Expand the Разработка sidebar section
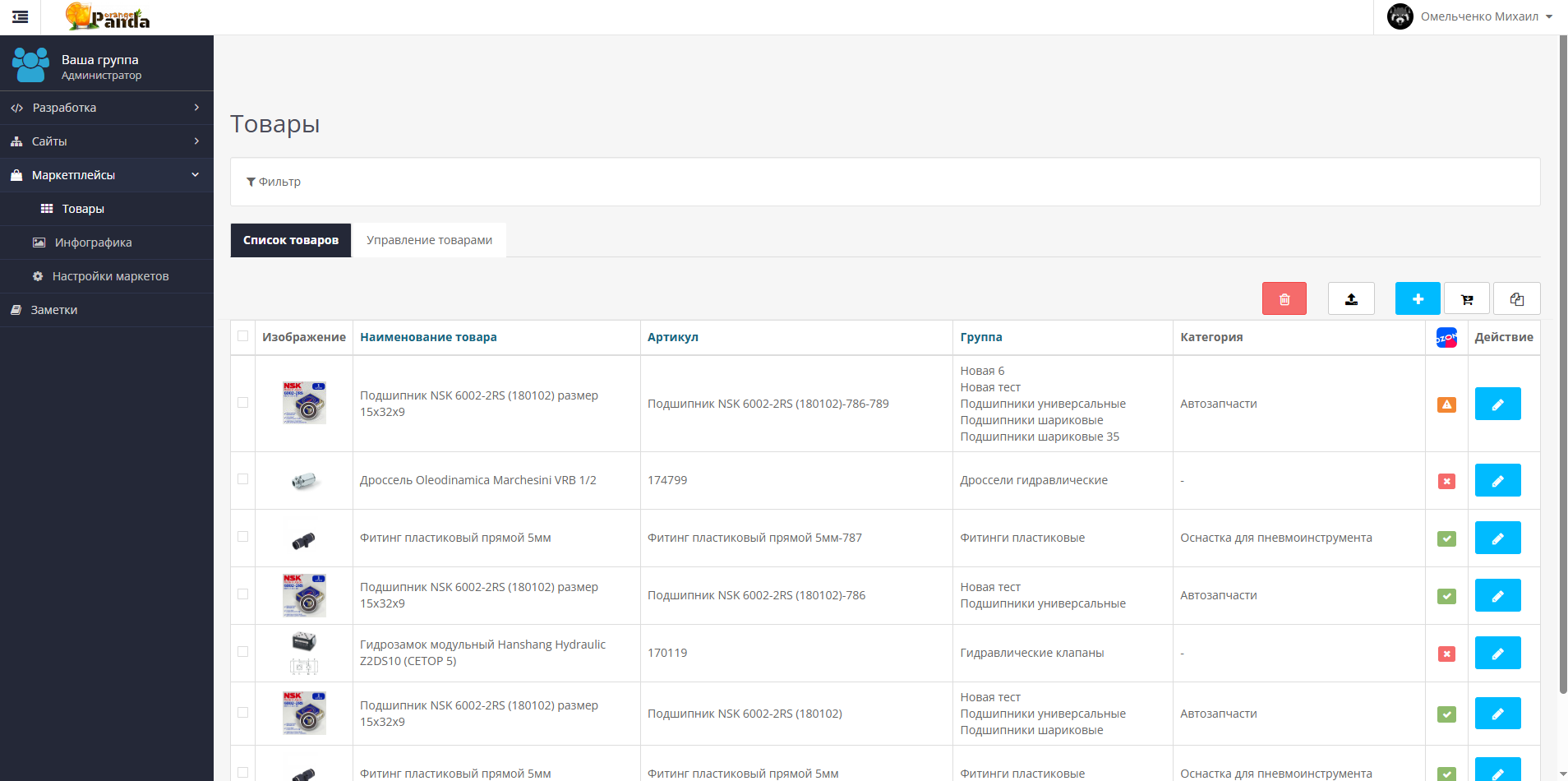 tap(107, 108)
